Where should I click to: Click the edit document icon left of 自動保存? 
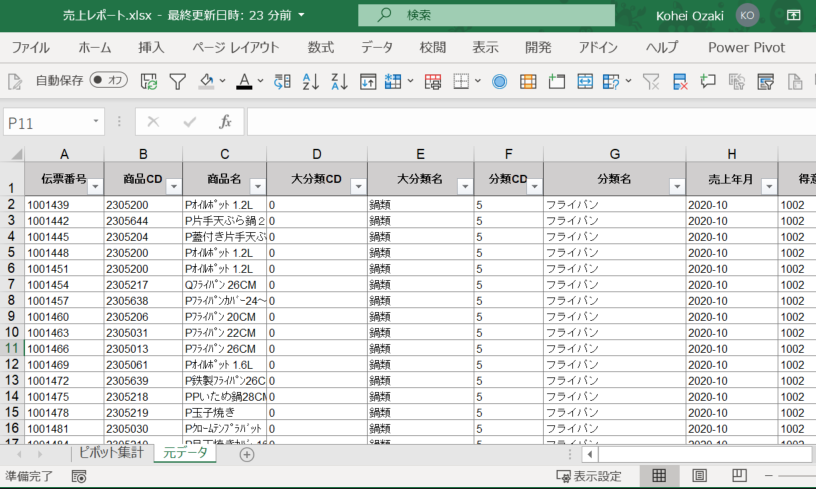pos(15,81)
